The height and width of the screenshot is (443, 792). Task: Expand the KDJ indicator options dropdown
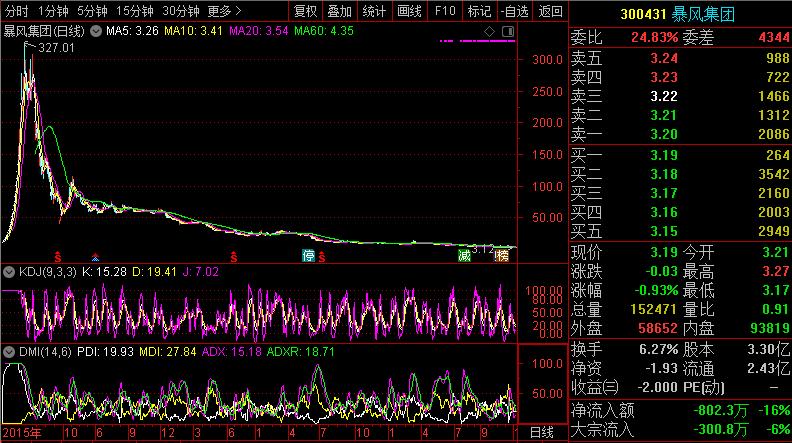pyautogui.click(x=9, y=272)
